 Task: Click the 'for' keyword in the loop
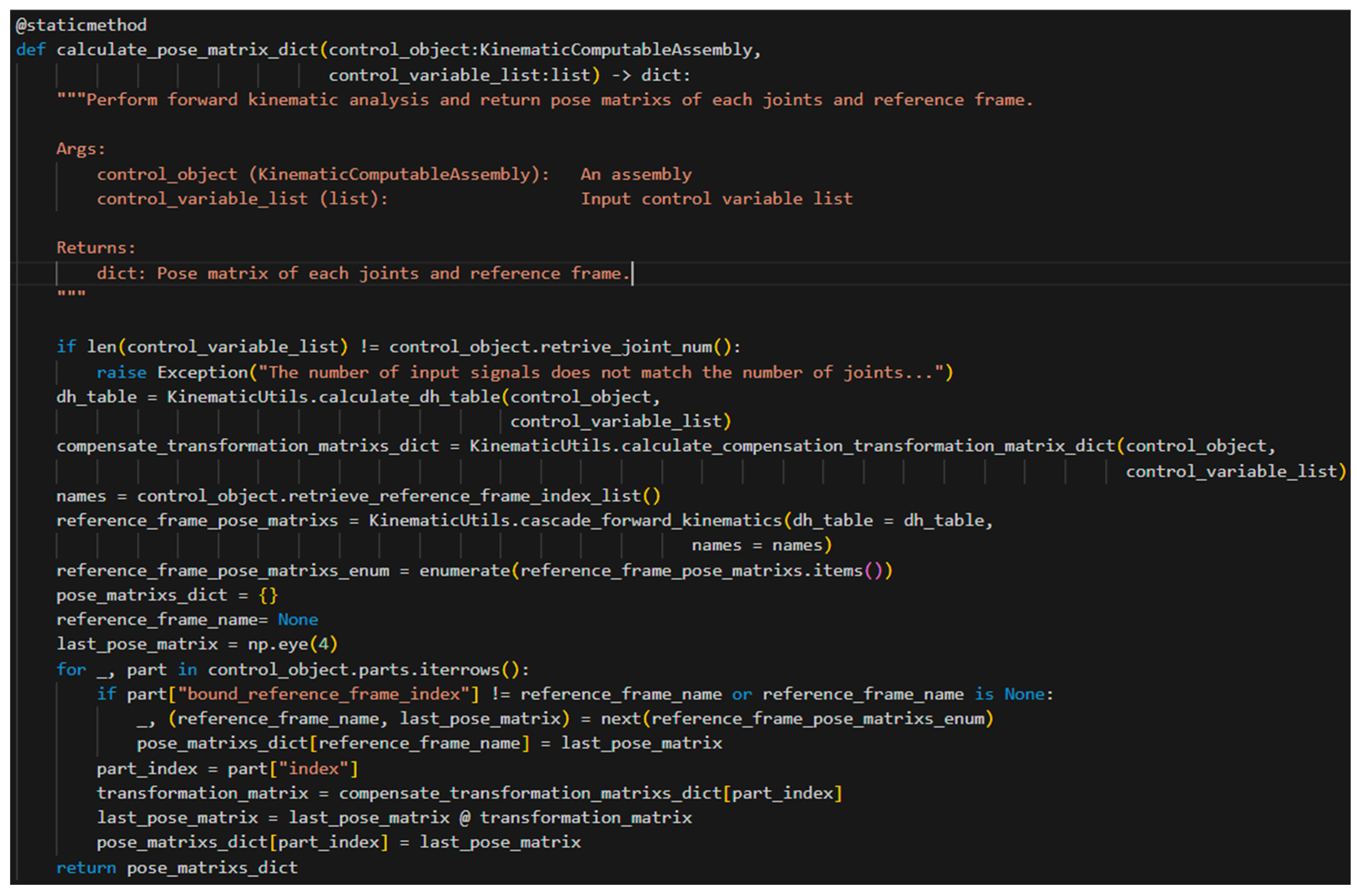click(x=71, y=670)
